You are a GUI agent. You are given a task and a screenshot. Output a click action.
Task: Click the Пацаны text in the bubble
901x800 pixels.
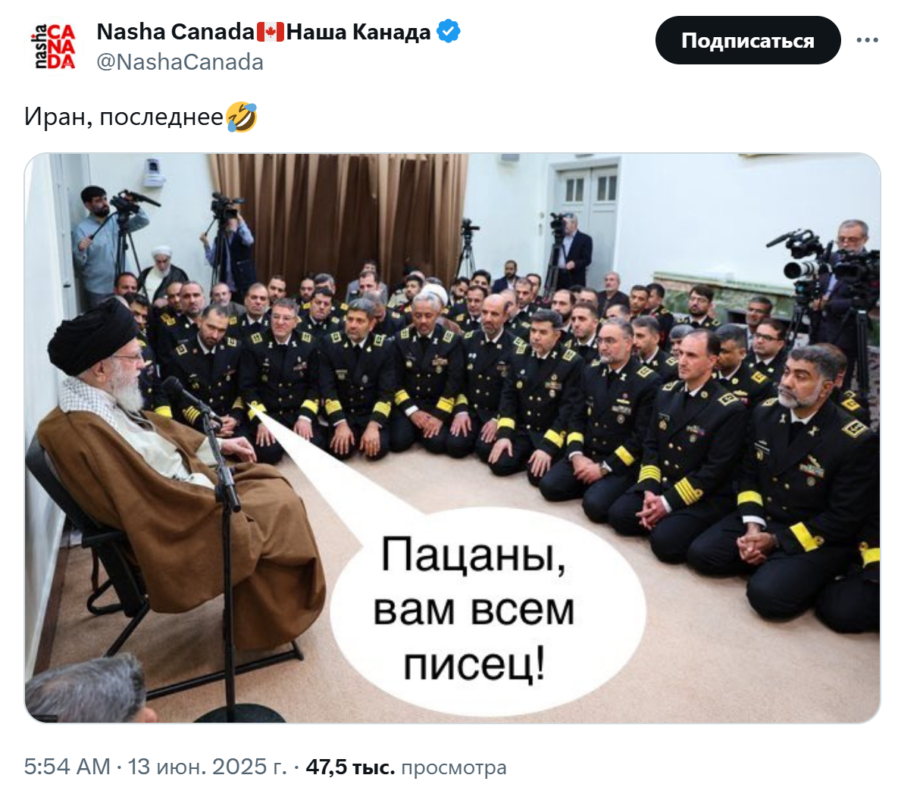pyautogui.click(x=474, y=556)
